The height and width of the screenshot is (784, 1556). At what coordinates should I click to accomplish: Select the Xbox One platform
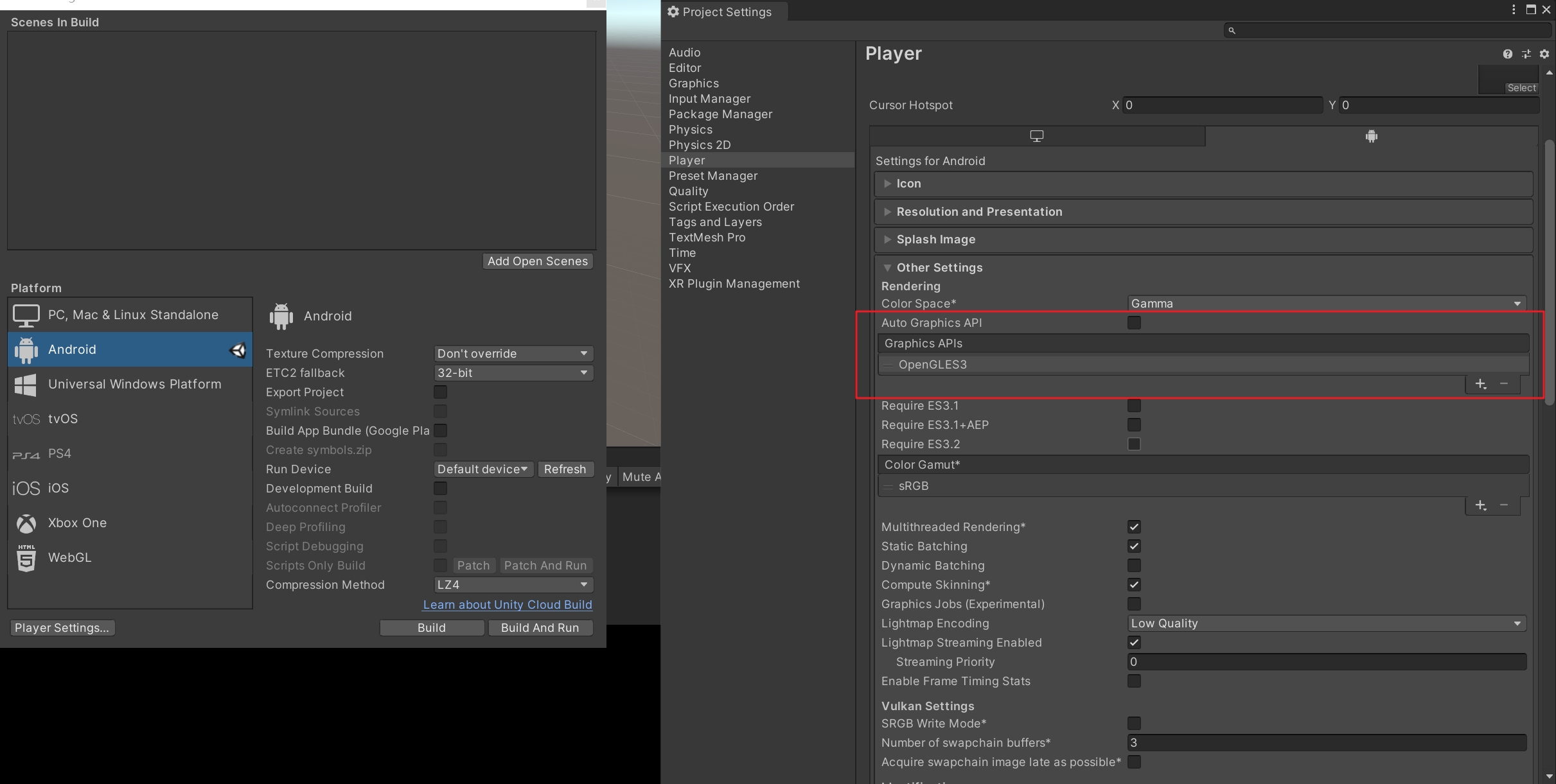76,523
